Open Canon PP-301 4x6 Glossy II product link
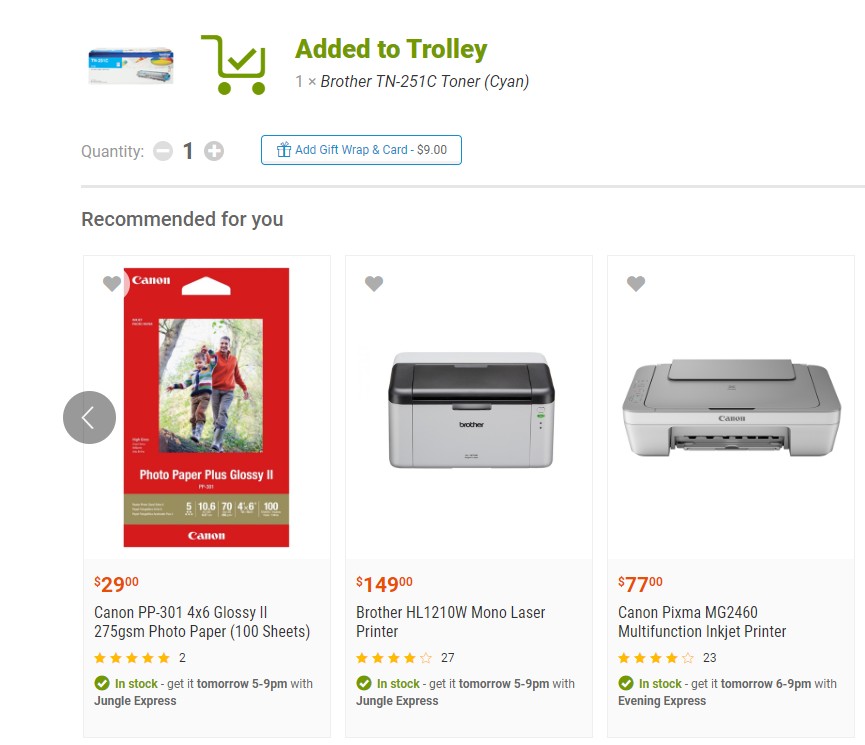The width and height of the screenshot is (865, 745). [x=202, y=622]
